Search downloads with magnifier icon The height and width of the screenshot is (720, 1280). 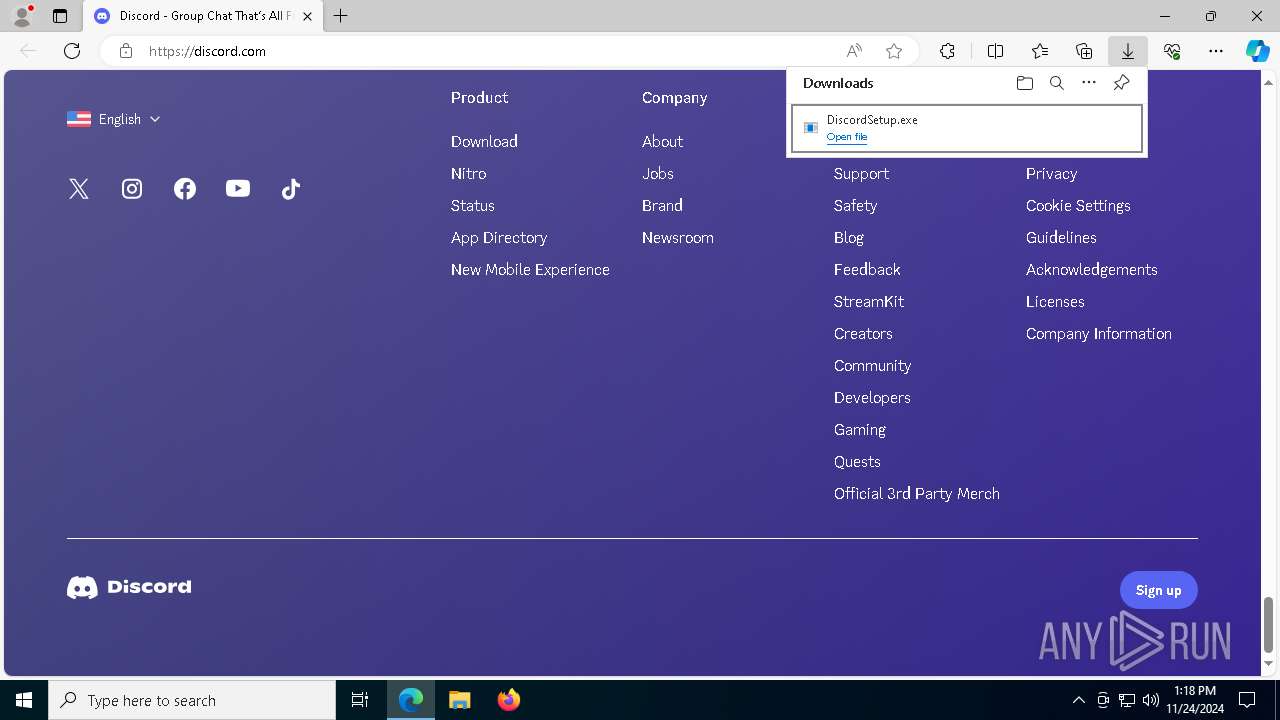1056,83
